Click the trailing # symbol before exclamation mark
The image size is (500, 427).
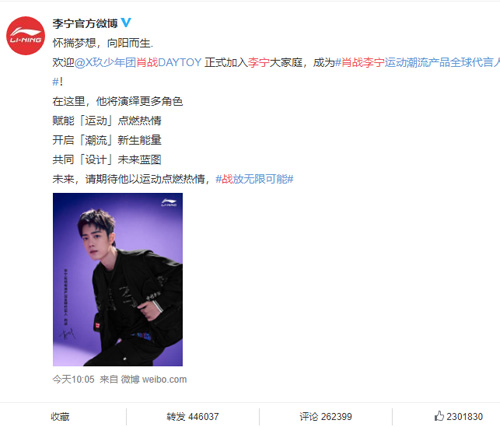point(55,82)
